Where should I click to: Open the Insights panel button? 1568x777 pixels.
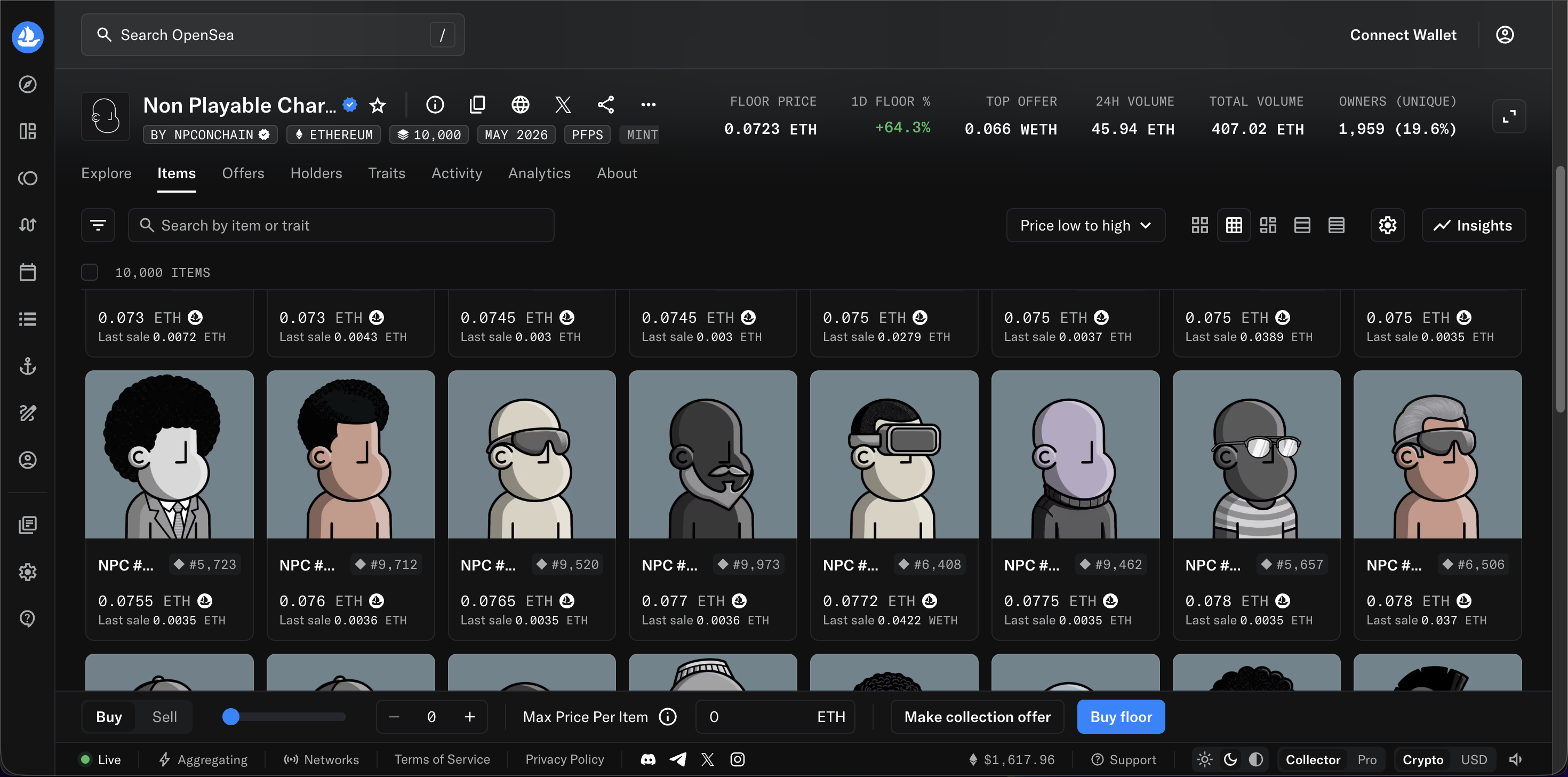tap(1474, 225)
